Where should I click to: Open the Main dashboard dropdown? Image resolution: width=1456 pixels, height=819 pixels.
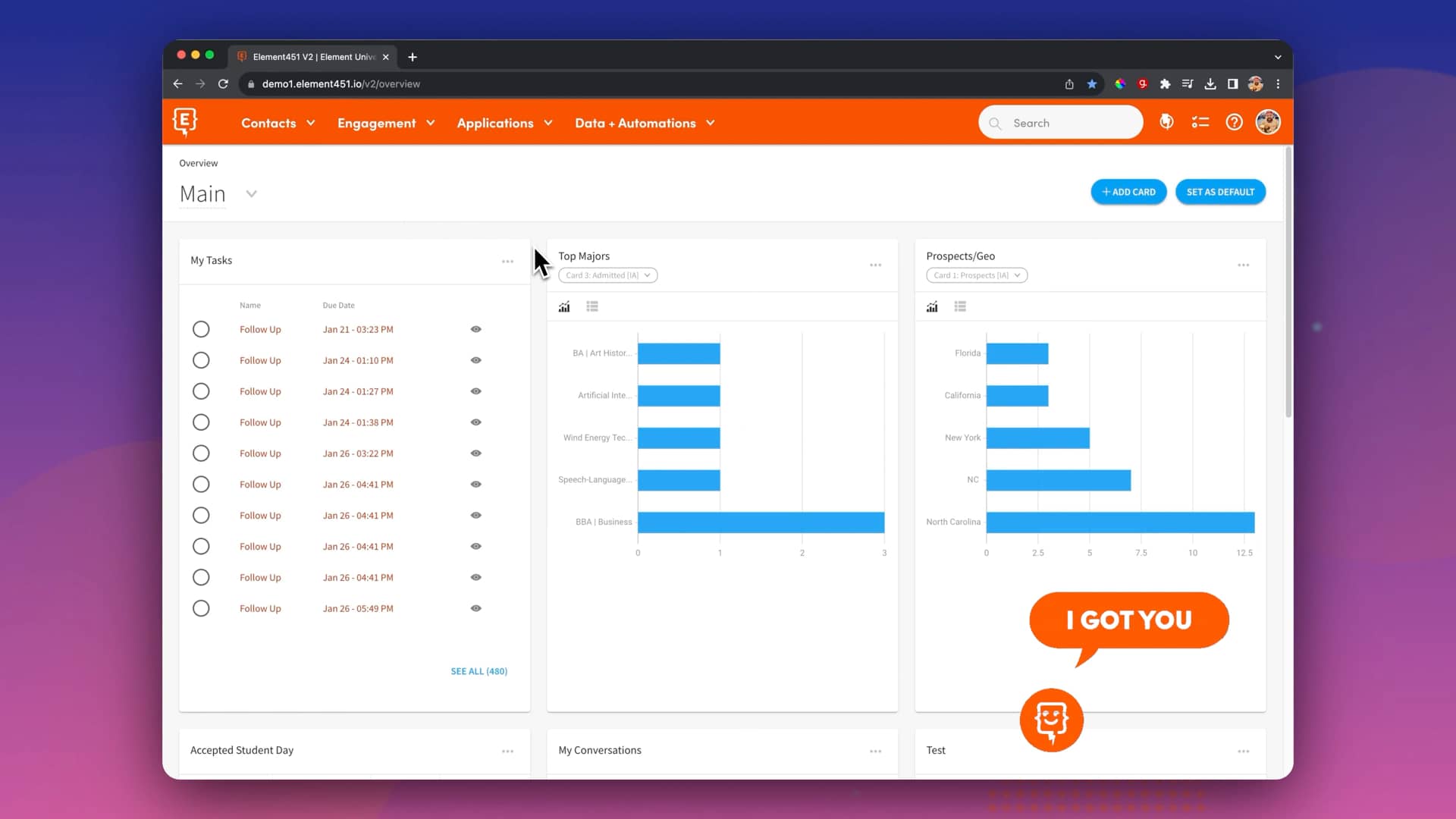(x=251, y=194)
